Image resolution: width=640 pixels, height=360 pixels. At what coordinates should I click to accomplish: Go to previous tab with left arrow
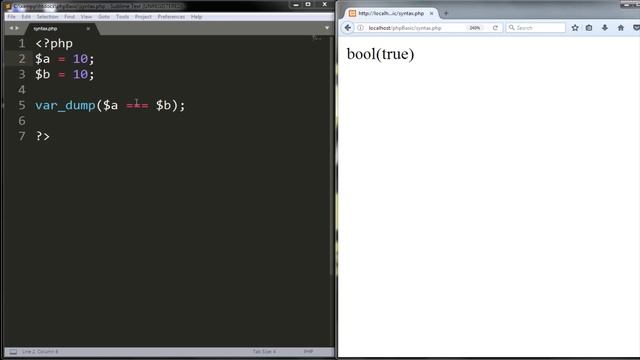(11, 28)
